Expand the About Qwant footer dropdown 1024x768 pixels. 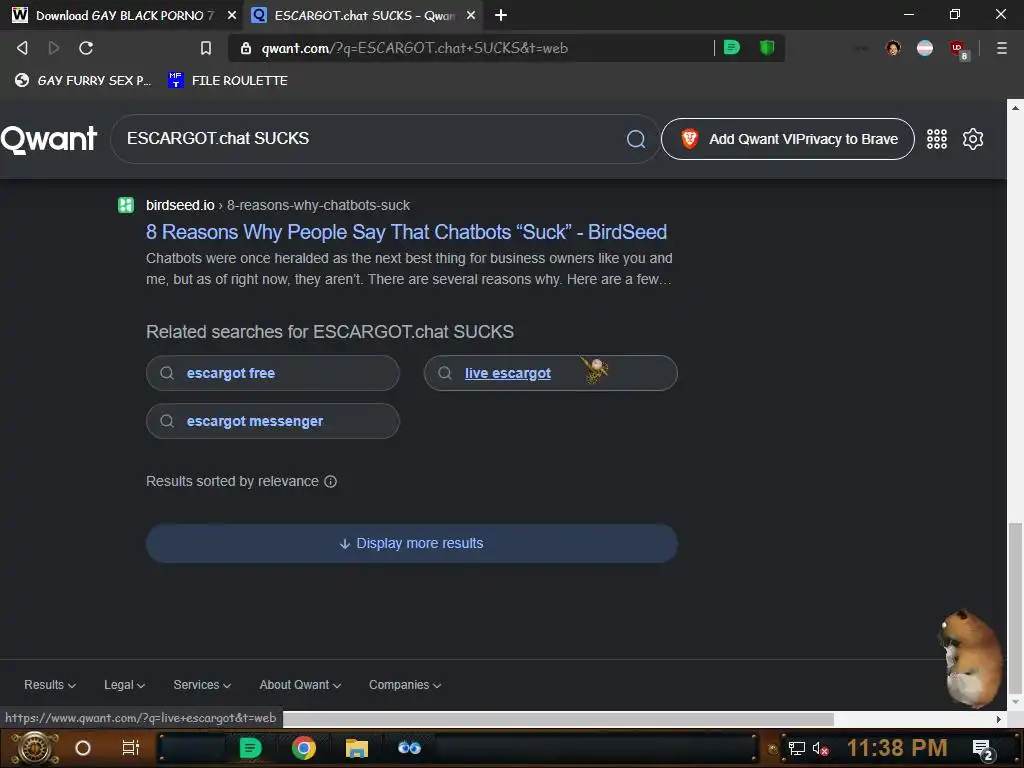click(x=300, y=684)
